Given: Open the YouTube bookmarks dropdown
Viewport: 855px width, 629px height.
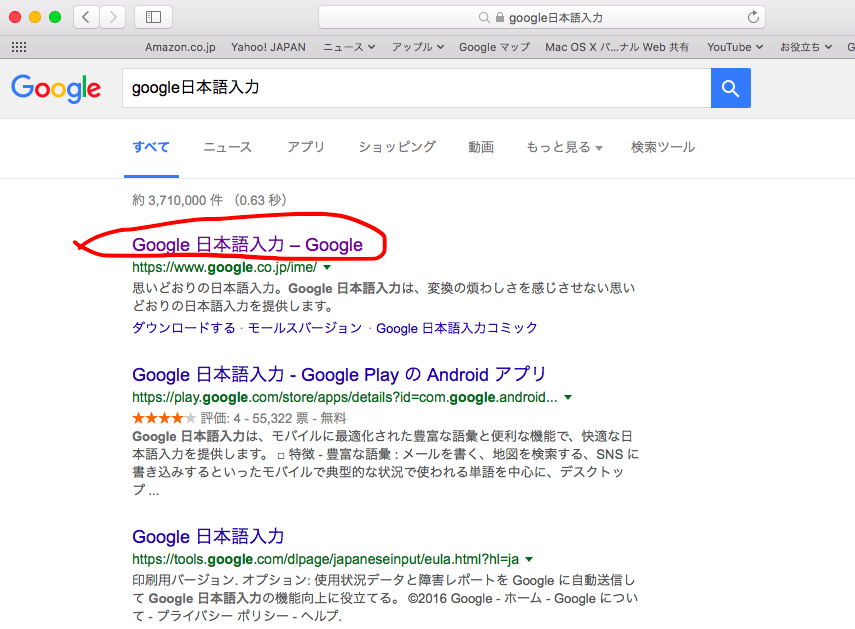Looking at the screenshot, I should 734,47.
